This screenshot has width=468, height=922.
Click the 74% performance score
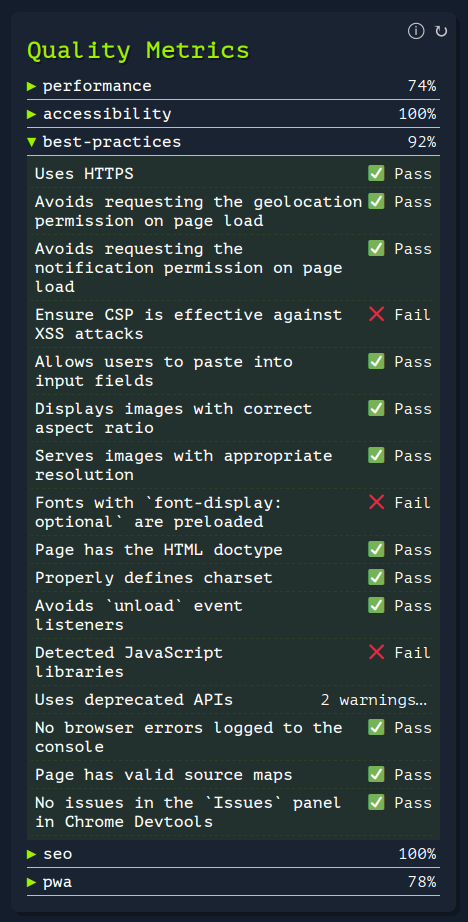click(x=422, y=86)
